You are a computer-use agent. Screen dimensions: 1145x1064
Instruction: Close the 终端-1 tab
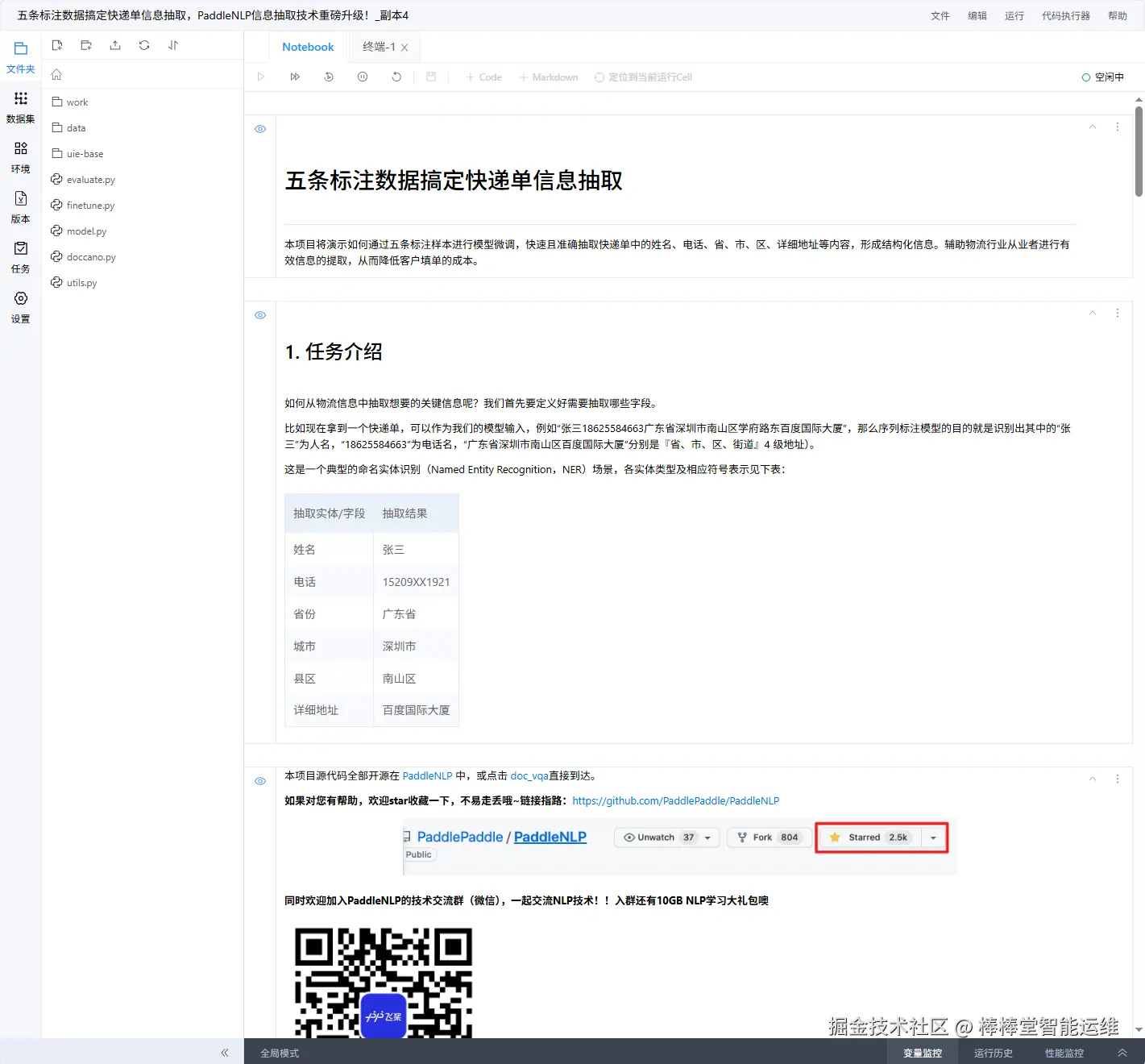(x=404, y=48)
